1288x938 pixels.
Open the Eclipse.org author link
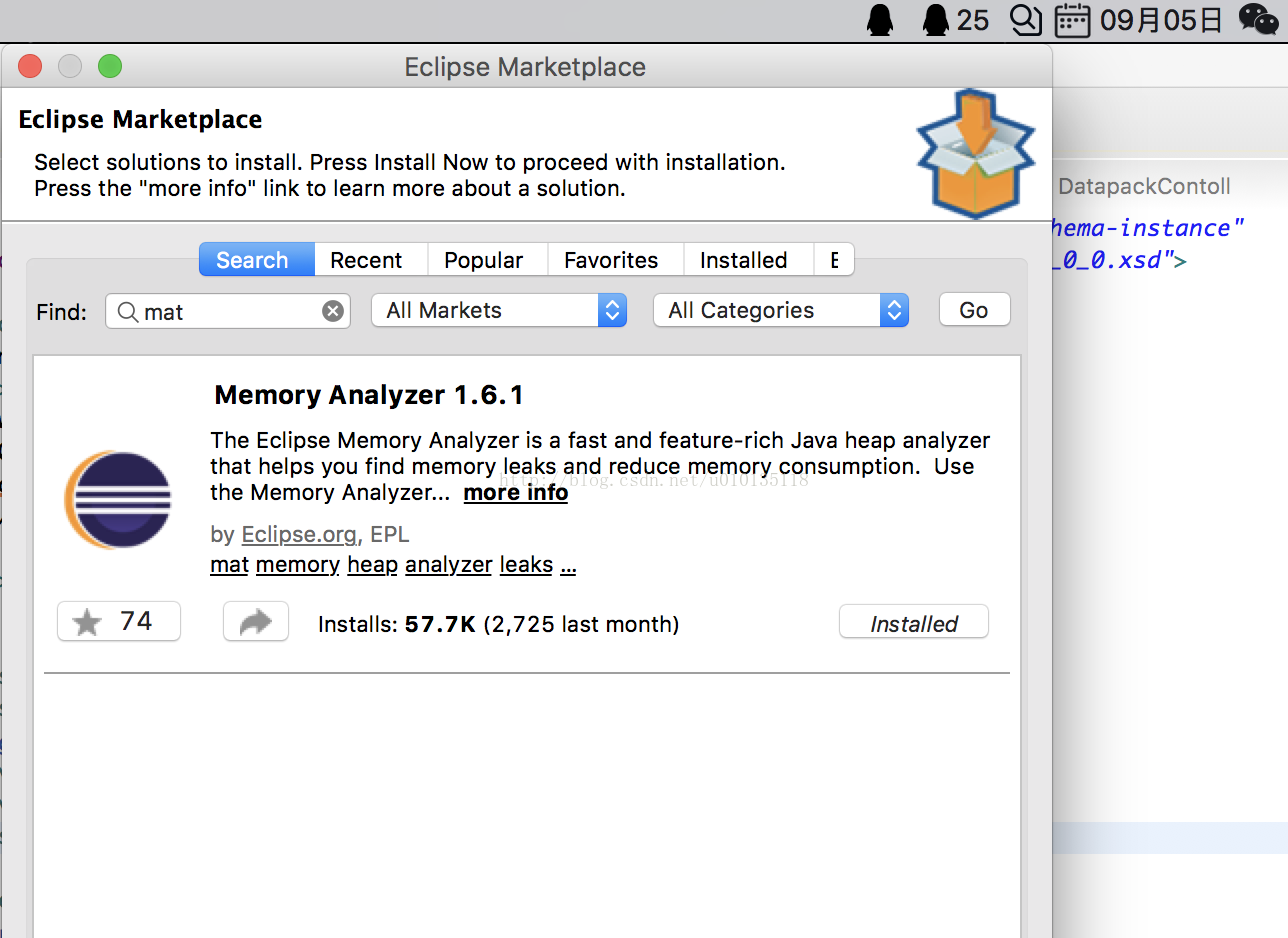click(299, 535)
